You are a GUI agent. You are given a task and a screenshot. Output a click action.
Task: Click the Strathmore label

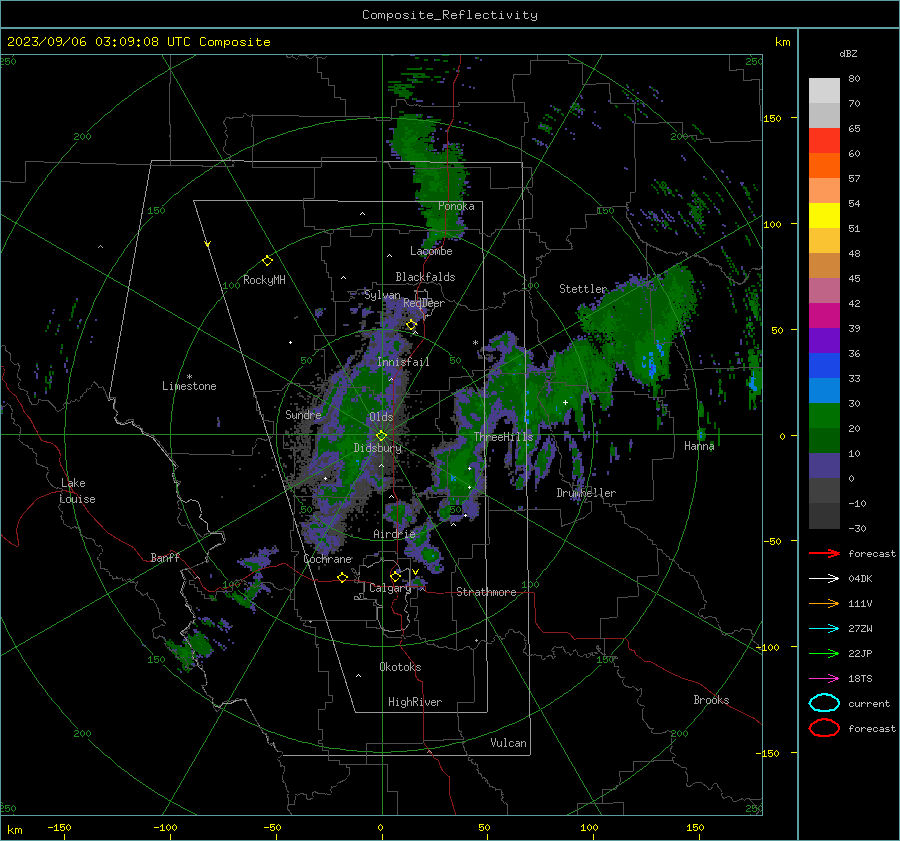tap(486, 592)
